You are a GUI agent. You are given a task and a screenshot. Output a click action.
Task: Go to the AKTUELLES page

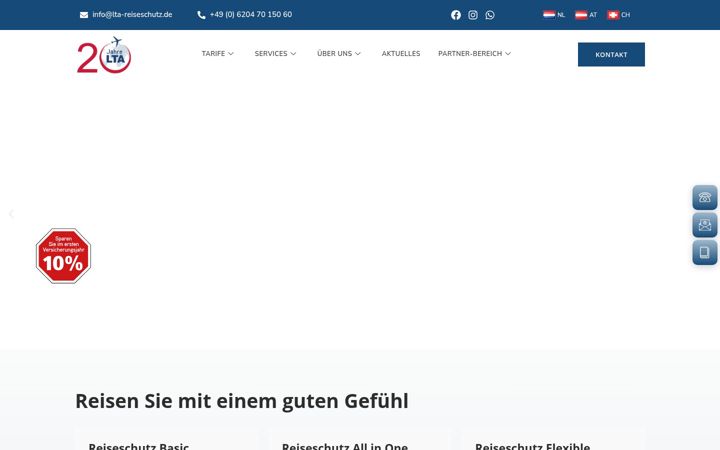[401, 54]
